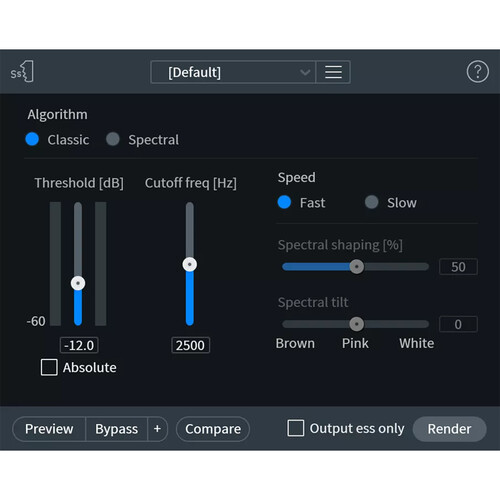Open the preset hamburger menu
Viewport: 500px width, 500px height.
333,72
